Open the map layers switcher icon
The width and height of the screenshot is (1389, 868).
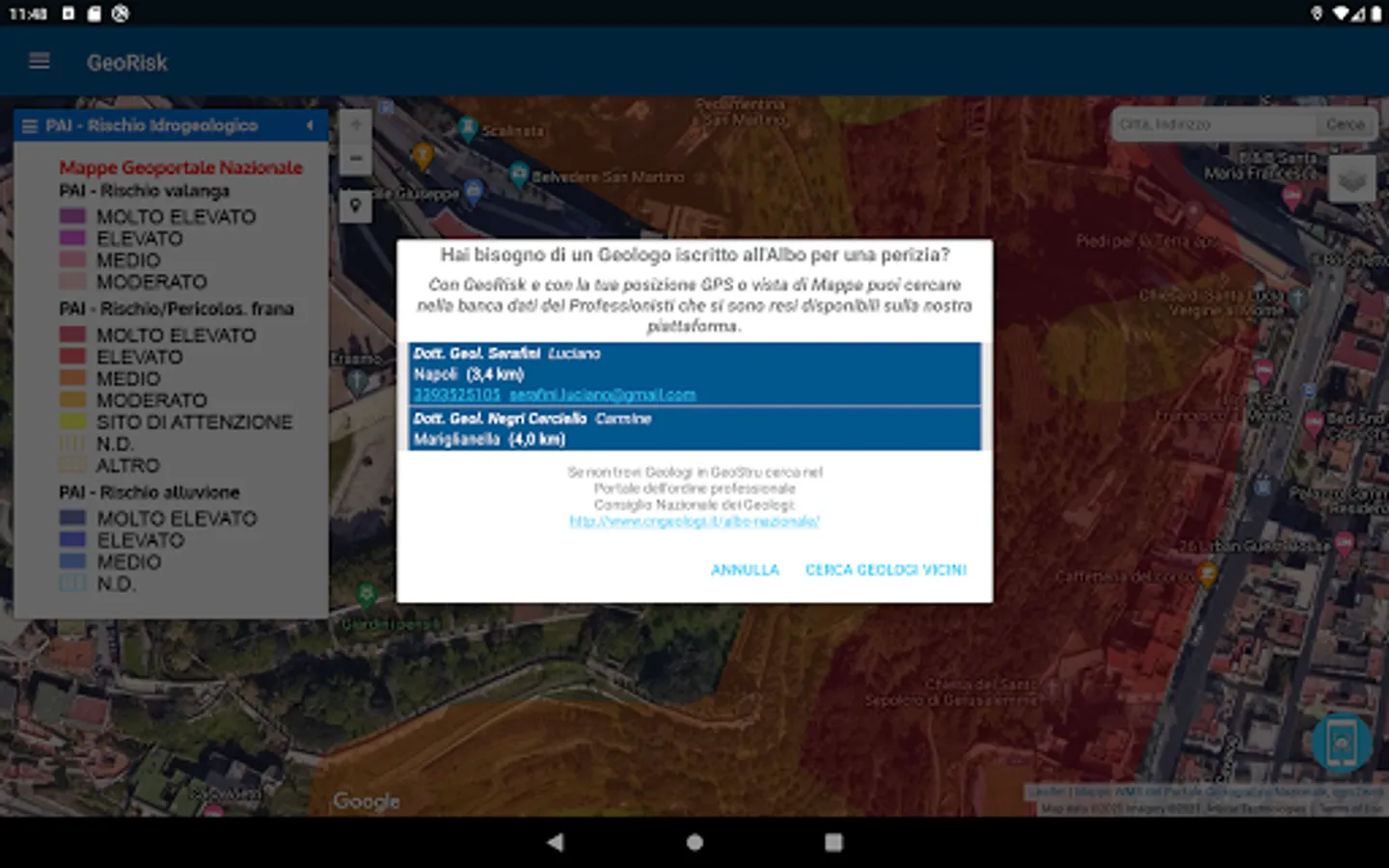point(1351,180)
